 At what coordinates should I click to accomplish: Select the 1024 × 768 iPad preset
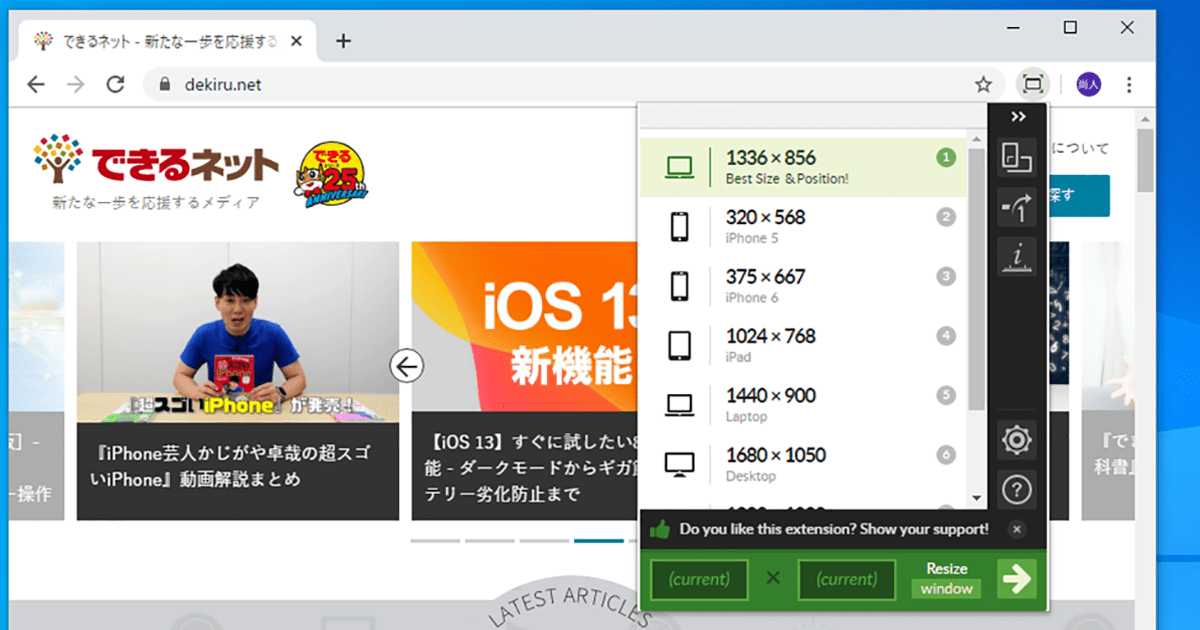(x=803, y=345)
